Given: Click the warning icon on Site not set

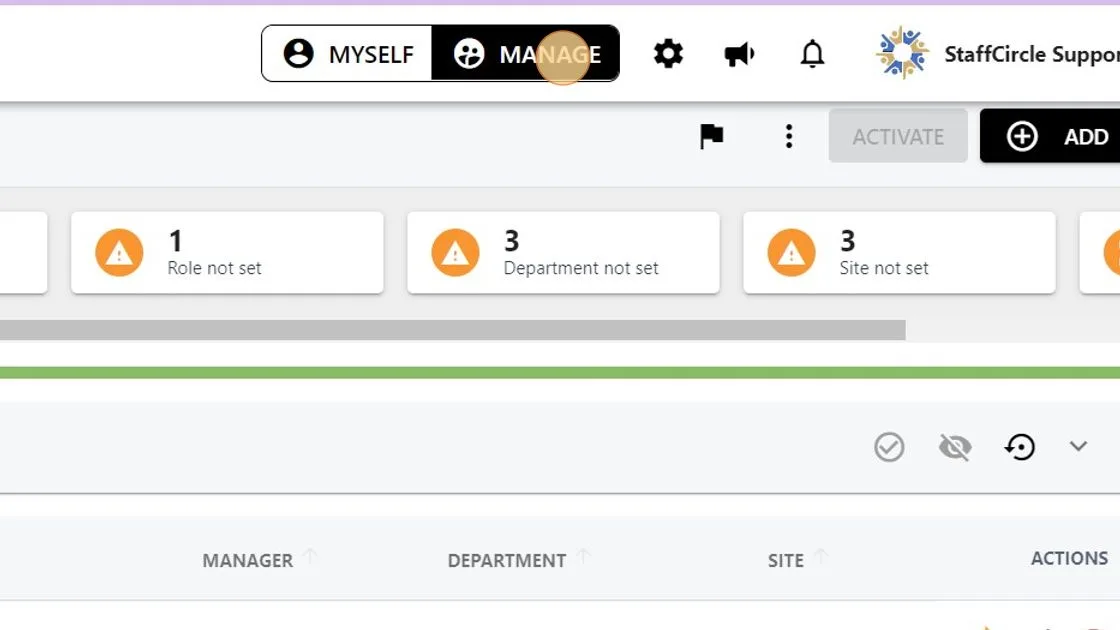Looking at the screenshot, I should (791, 252).
